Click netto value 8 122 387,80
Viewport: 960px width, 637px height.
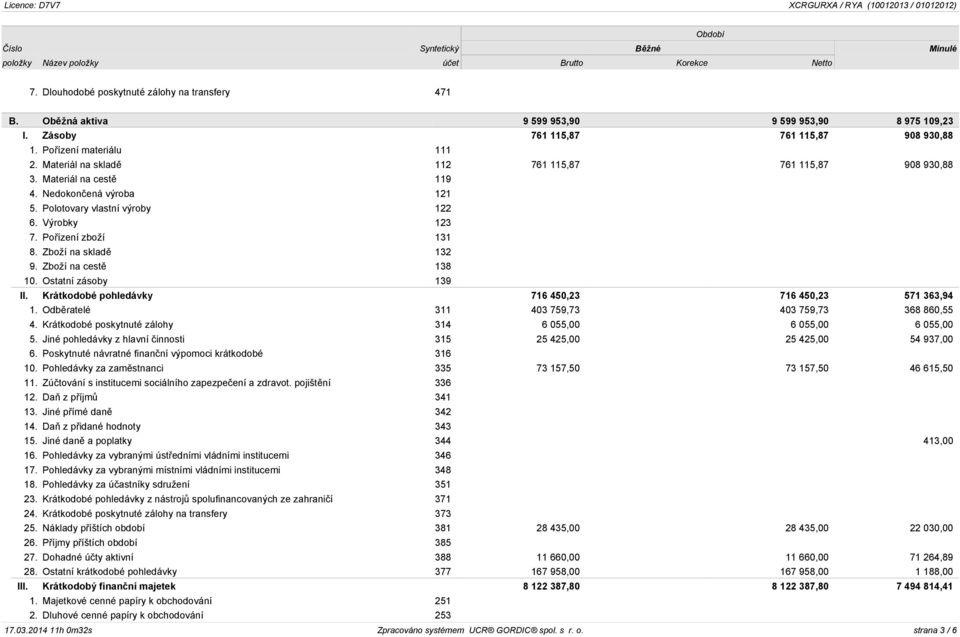[800, 586]
